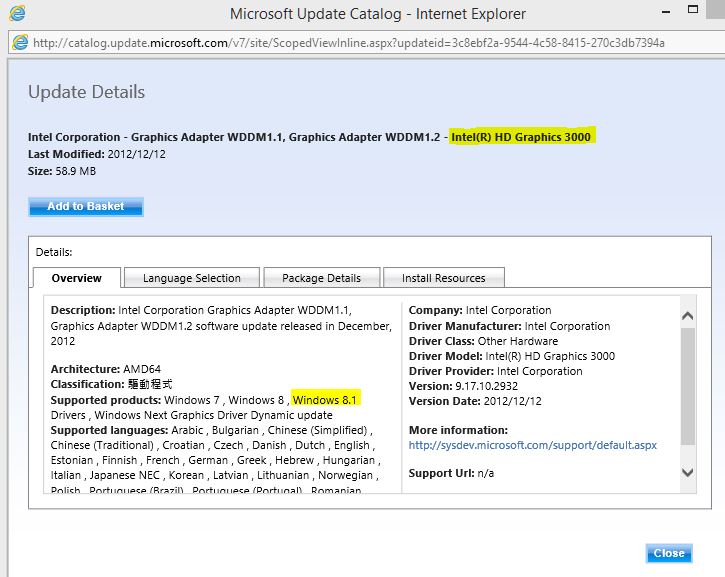Switch to the Language Selection tab
725x577 pixels.
point(192,278)
